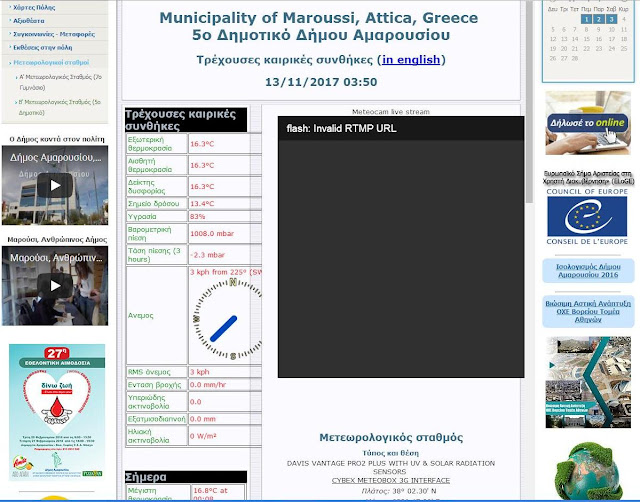
Task: Click the Ένταση βροχής 0.0 mm/hr value
Action: point(208,384)
